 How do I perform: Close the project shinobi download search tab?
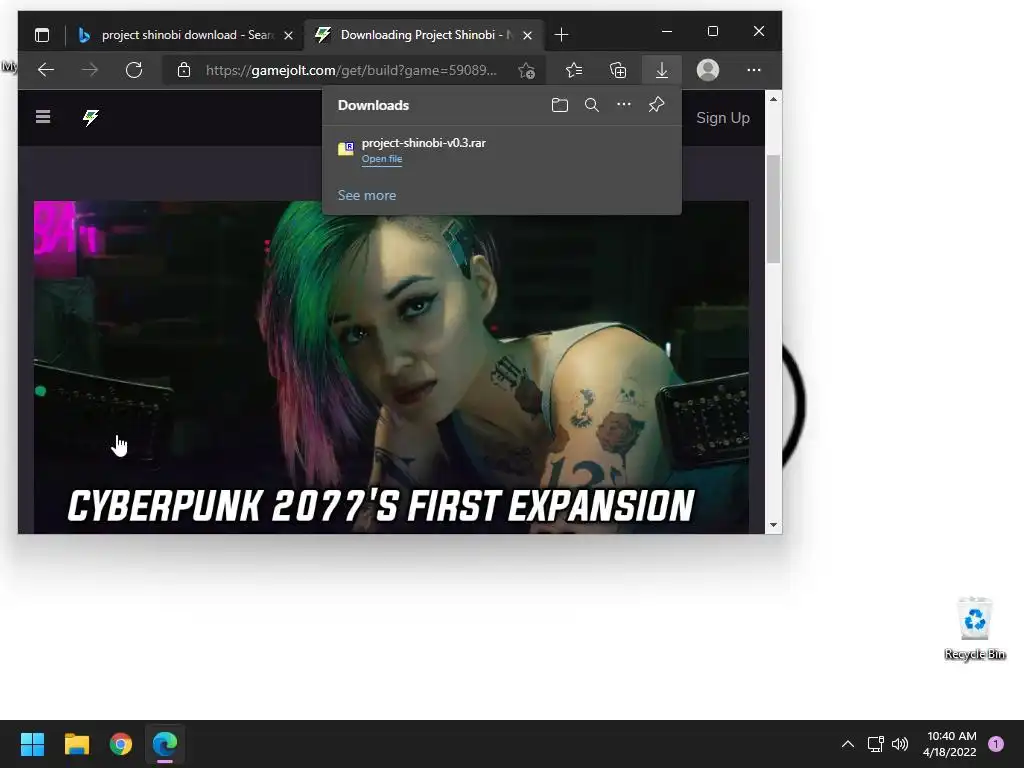point(288,35)
